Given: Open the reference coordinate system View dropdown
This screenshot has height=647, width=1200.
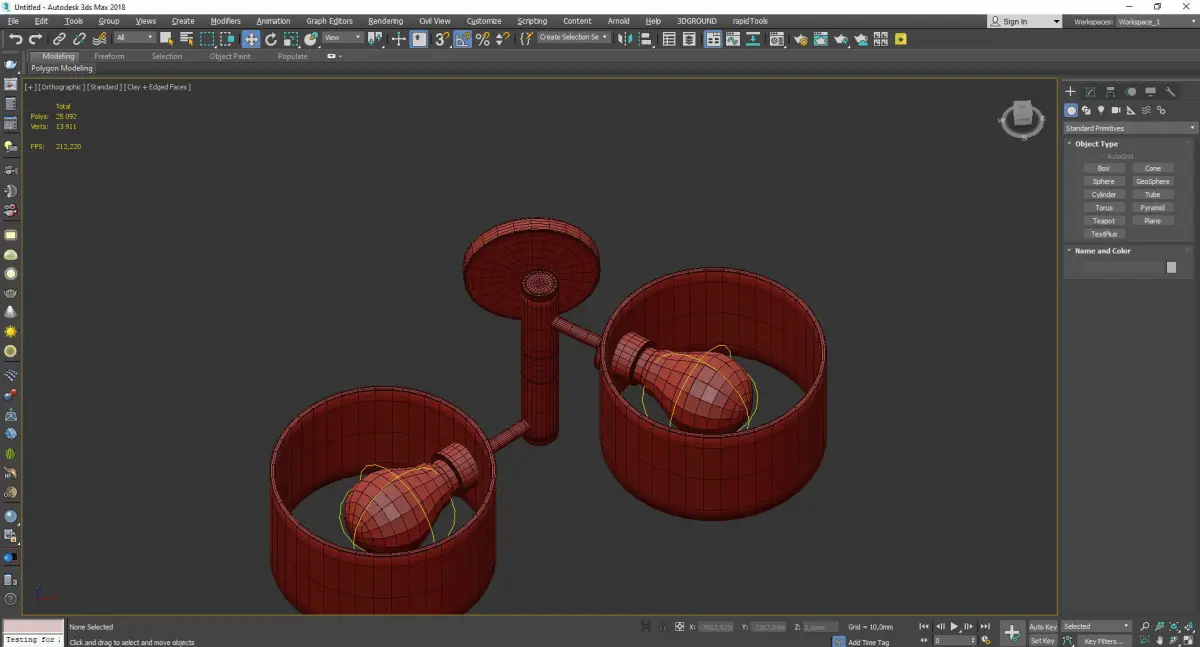Looking at the screenshot, I should point(342,38).
